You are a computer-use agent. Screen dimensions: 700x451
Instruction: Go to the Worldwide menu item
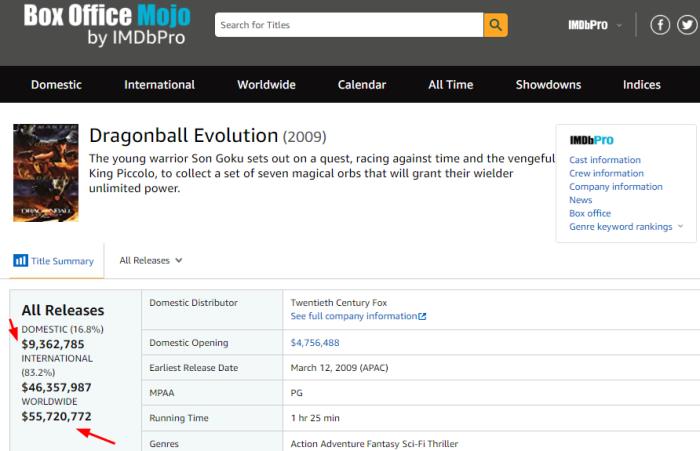pos(266,85)
